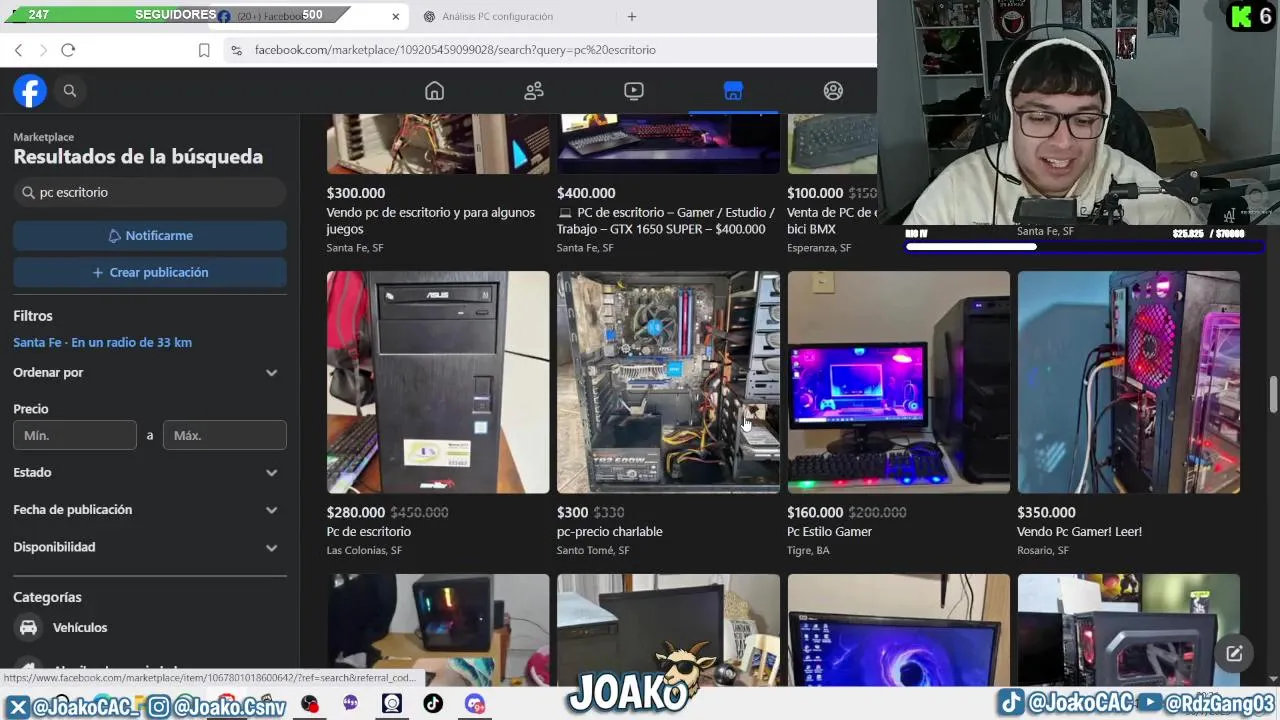Close the Facebook browser tab
Image resolution: width=1280 pixels, height=720 pixels.
pos(396,16)
